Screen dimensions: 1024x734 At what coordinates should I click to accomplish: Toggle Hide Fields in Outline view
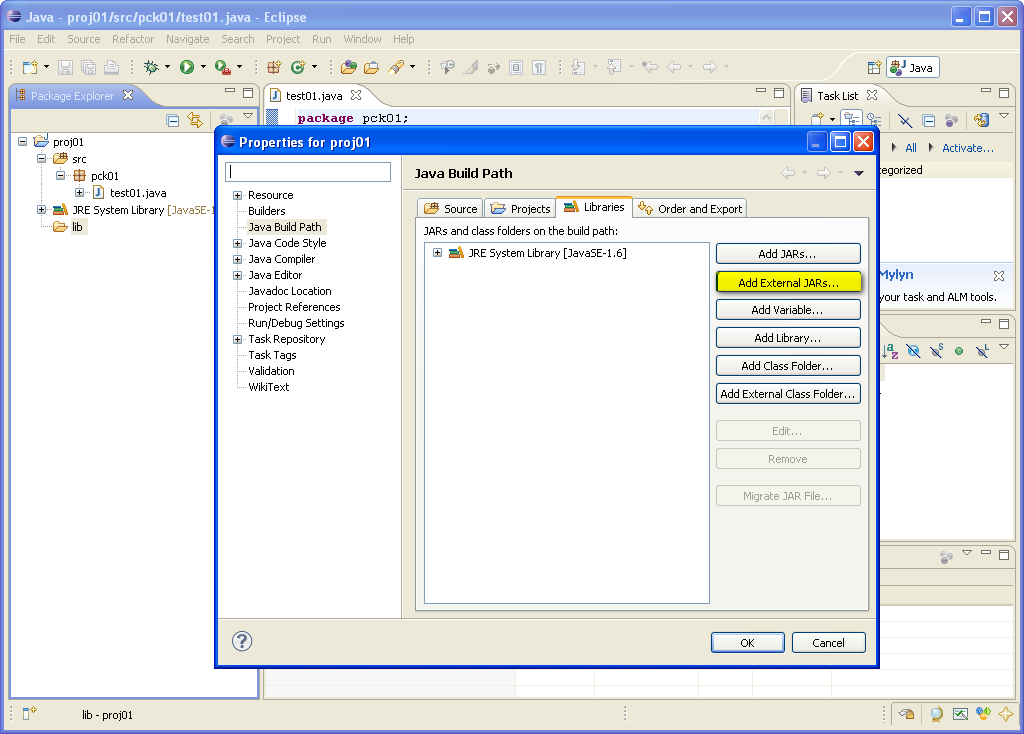[914, 351]
